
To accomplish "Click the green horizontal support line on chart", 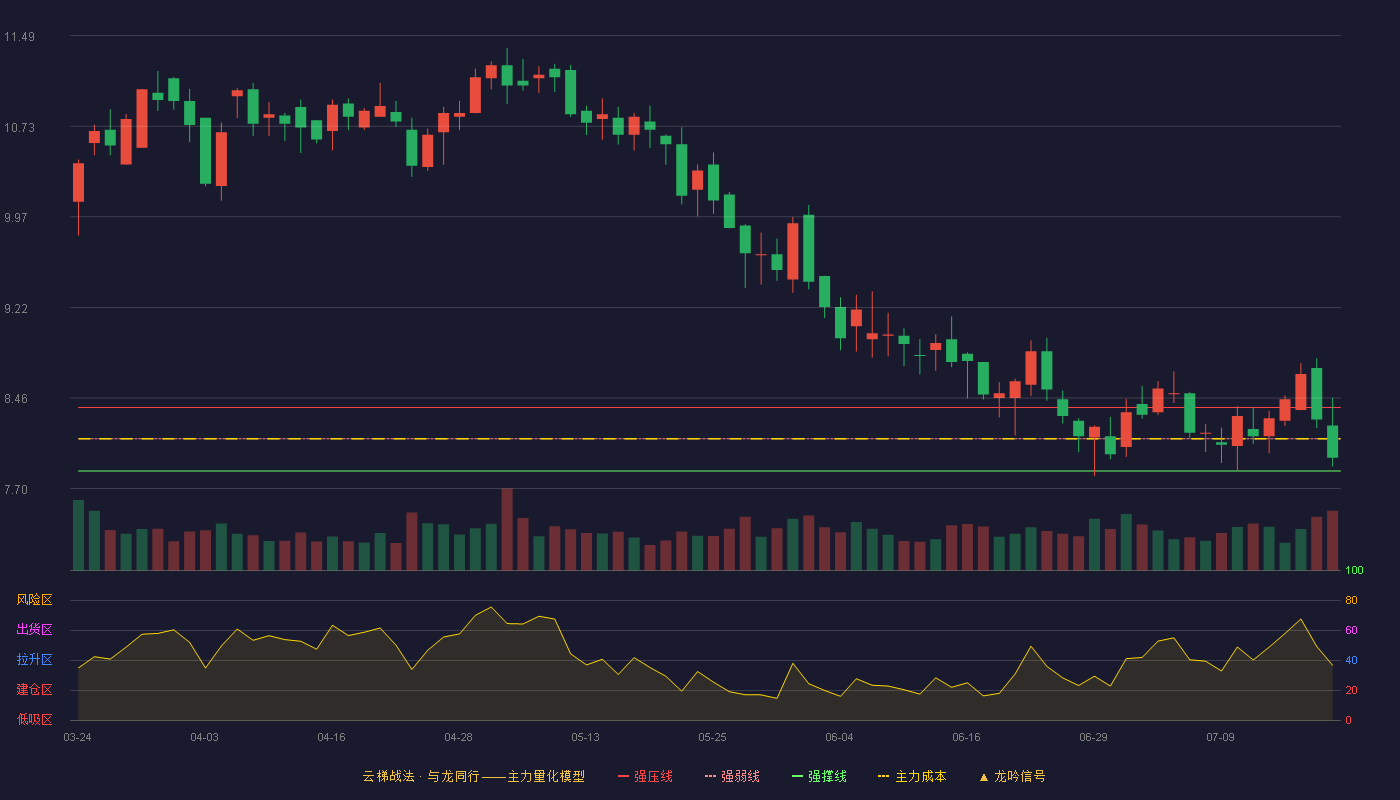I will tap(709, 470).
